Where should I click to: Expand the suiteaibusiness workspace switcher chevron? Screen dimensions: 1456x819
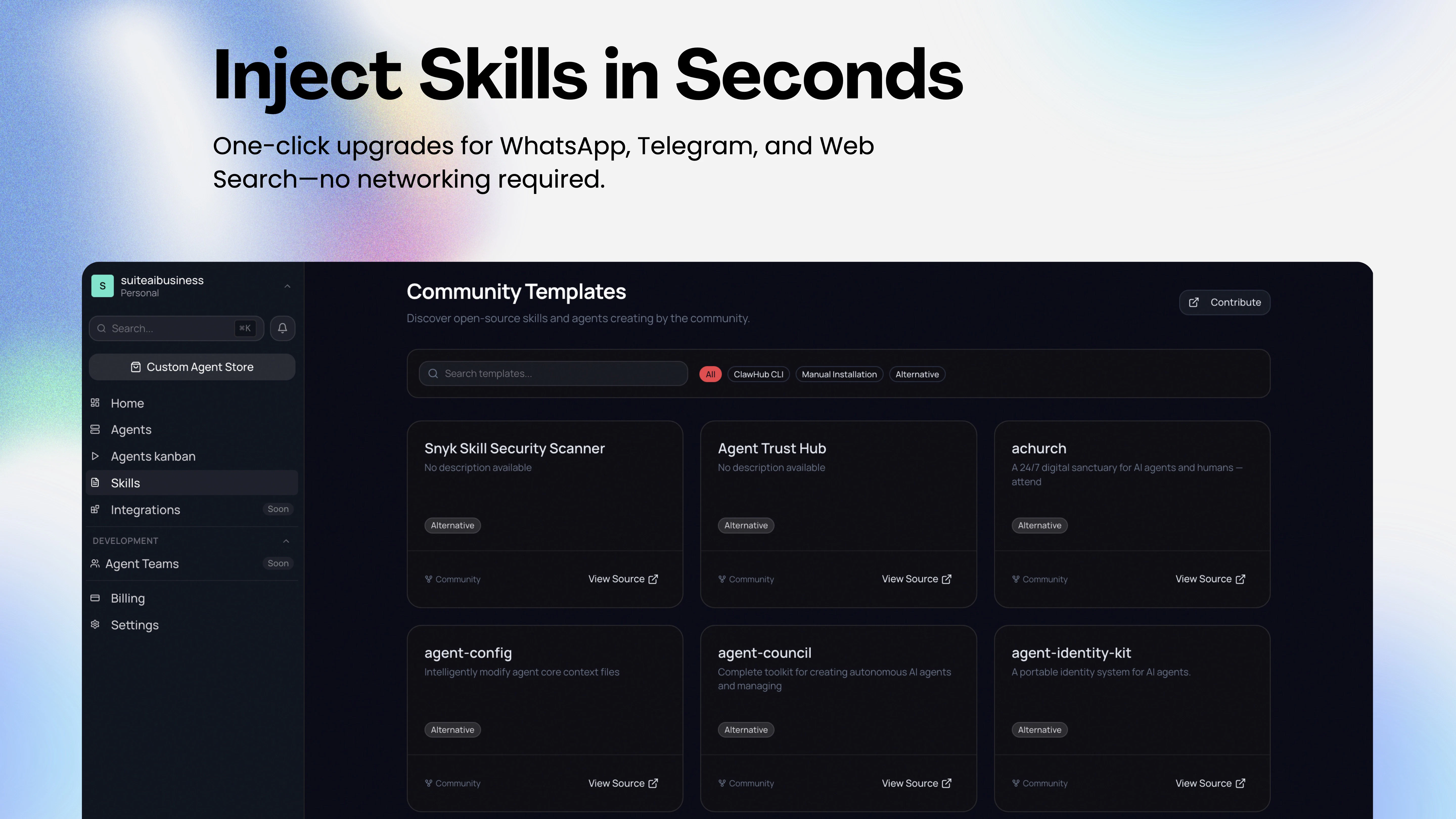(287, 286)
